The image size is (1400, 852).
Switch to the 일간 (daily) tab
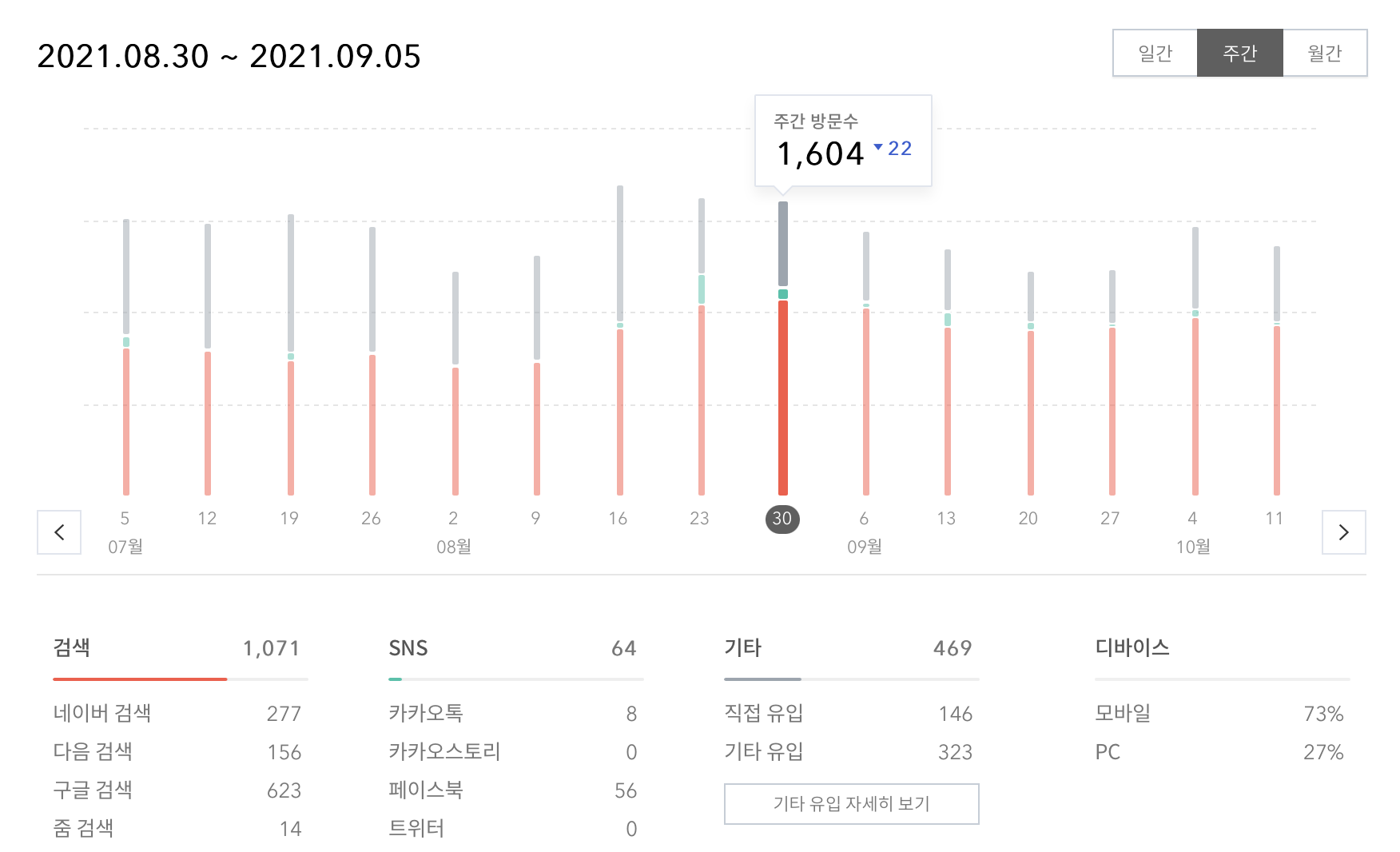coord(1154,53)
